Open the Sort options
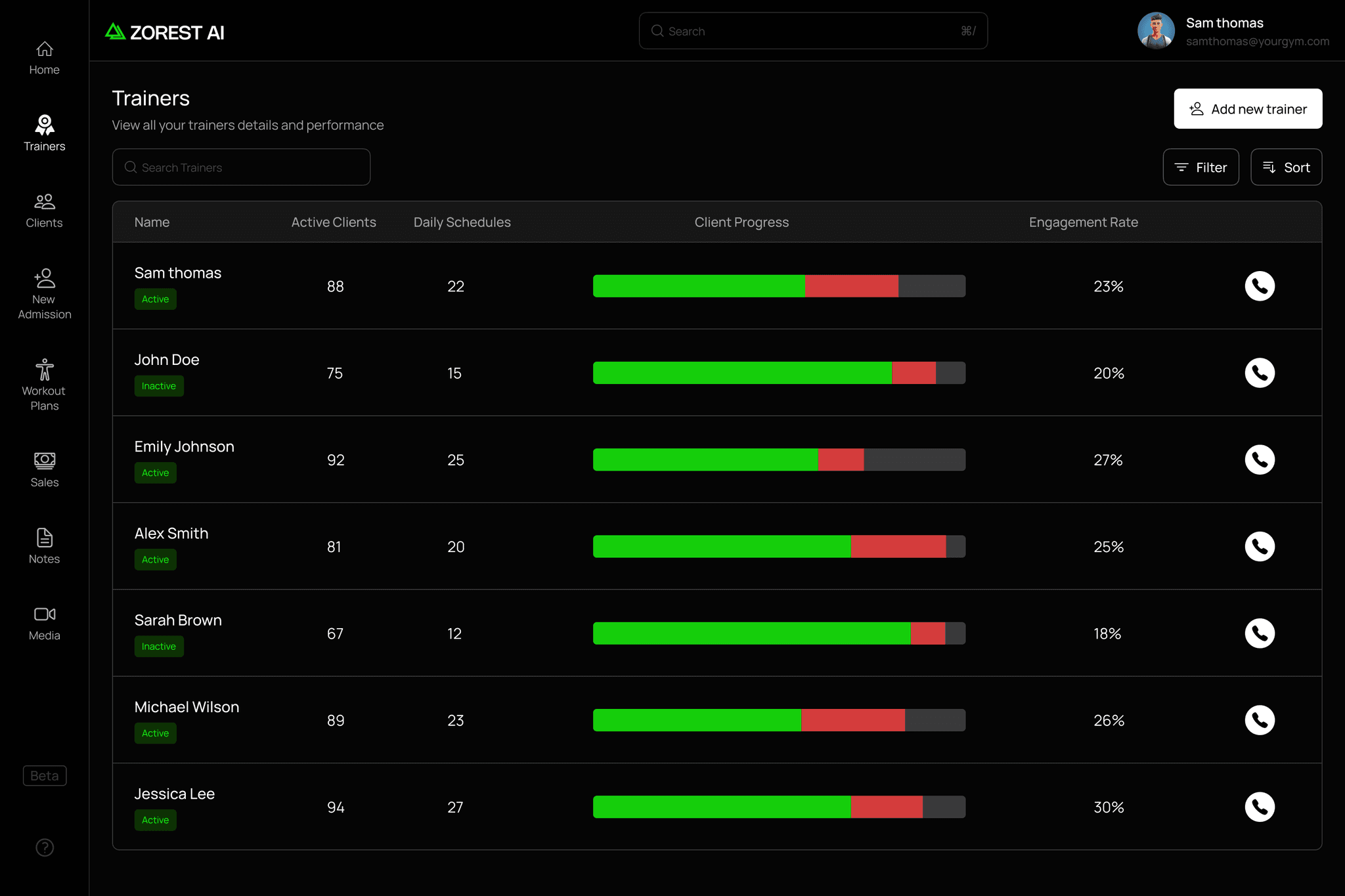Image resolution: width=1345 pixels, height=896 pixels. click(1286, 167)
